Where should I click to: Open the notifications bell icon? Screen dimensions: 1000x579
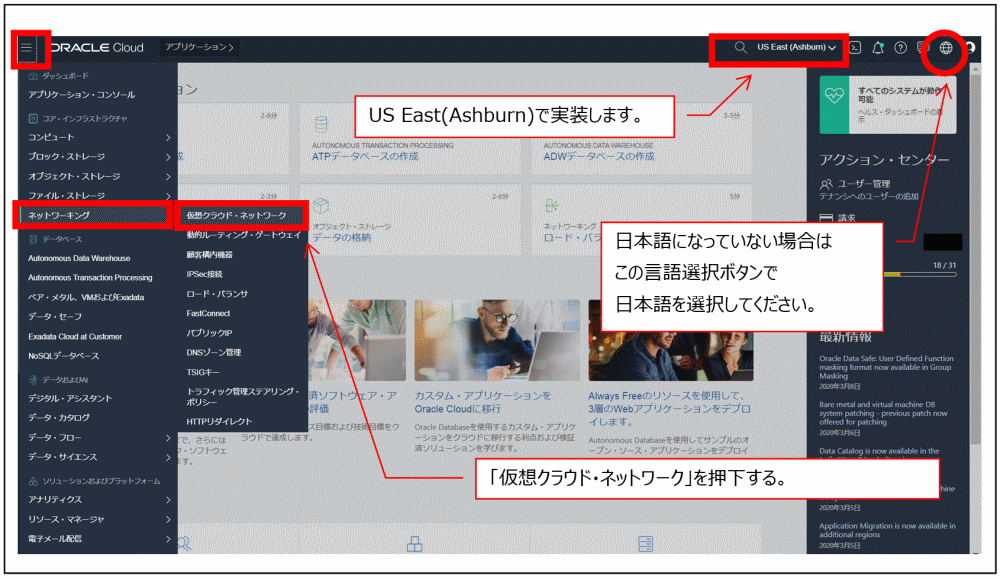point(878,48)
